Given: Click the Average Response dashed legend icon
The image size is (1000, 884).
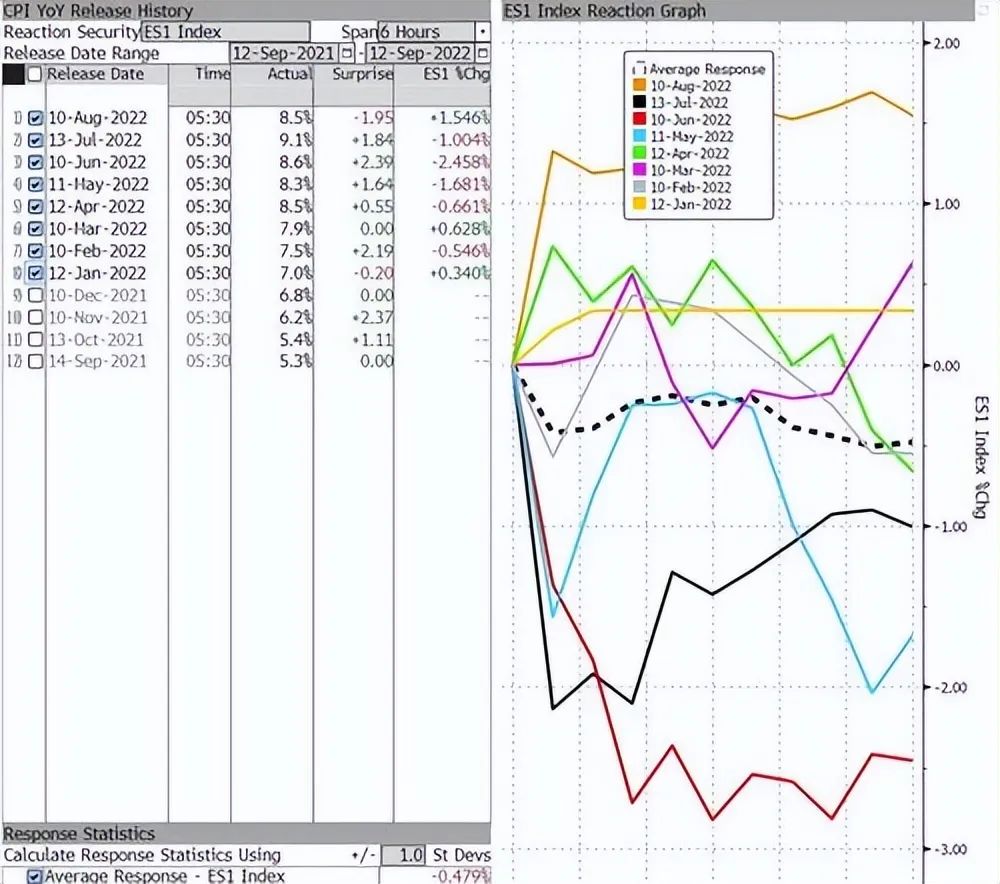Looking at the screenshot, I should (638, 69).
